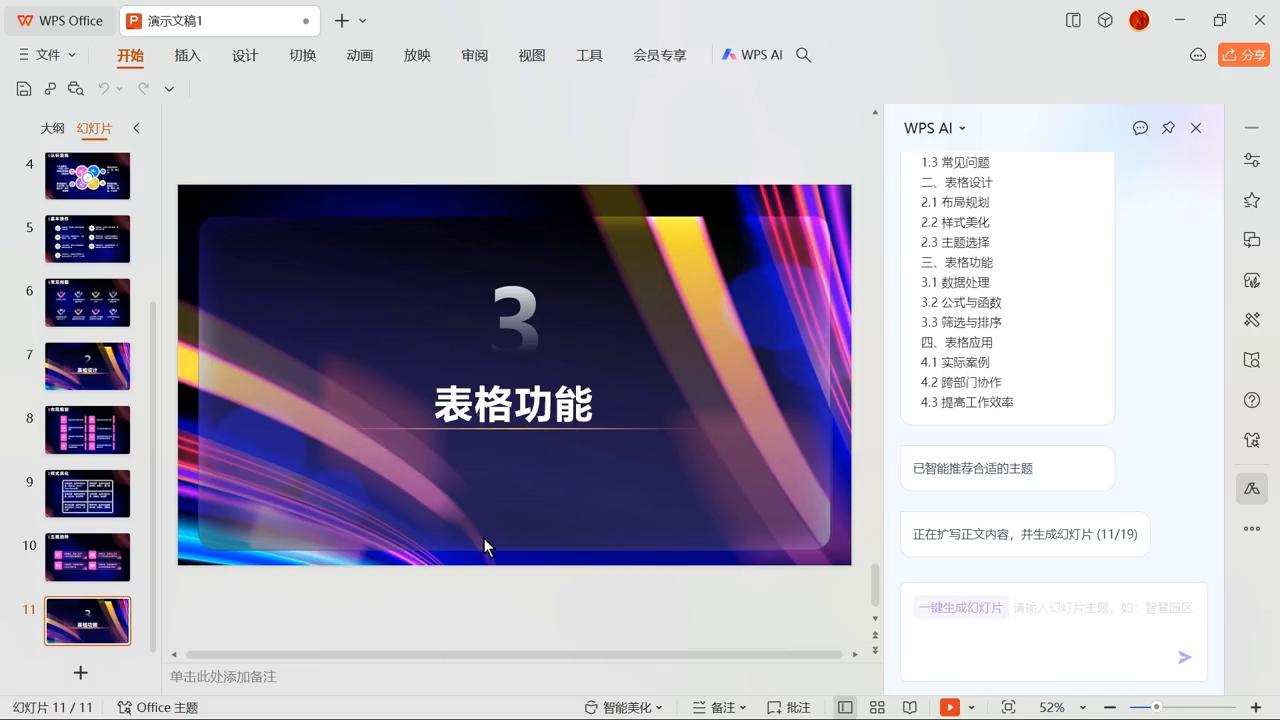This screenshot has width=1280, height=720.
Task: Switch to the 动画 ribbon tab
Action: click(359, 55)
